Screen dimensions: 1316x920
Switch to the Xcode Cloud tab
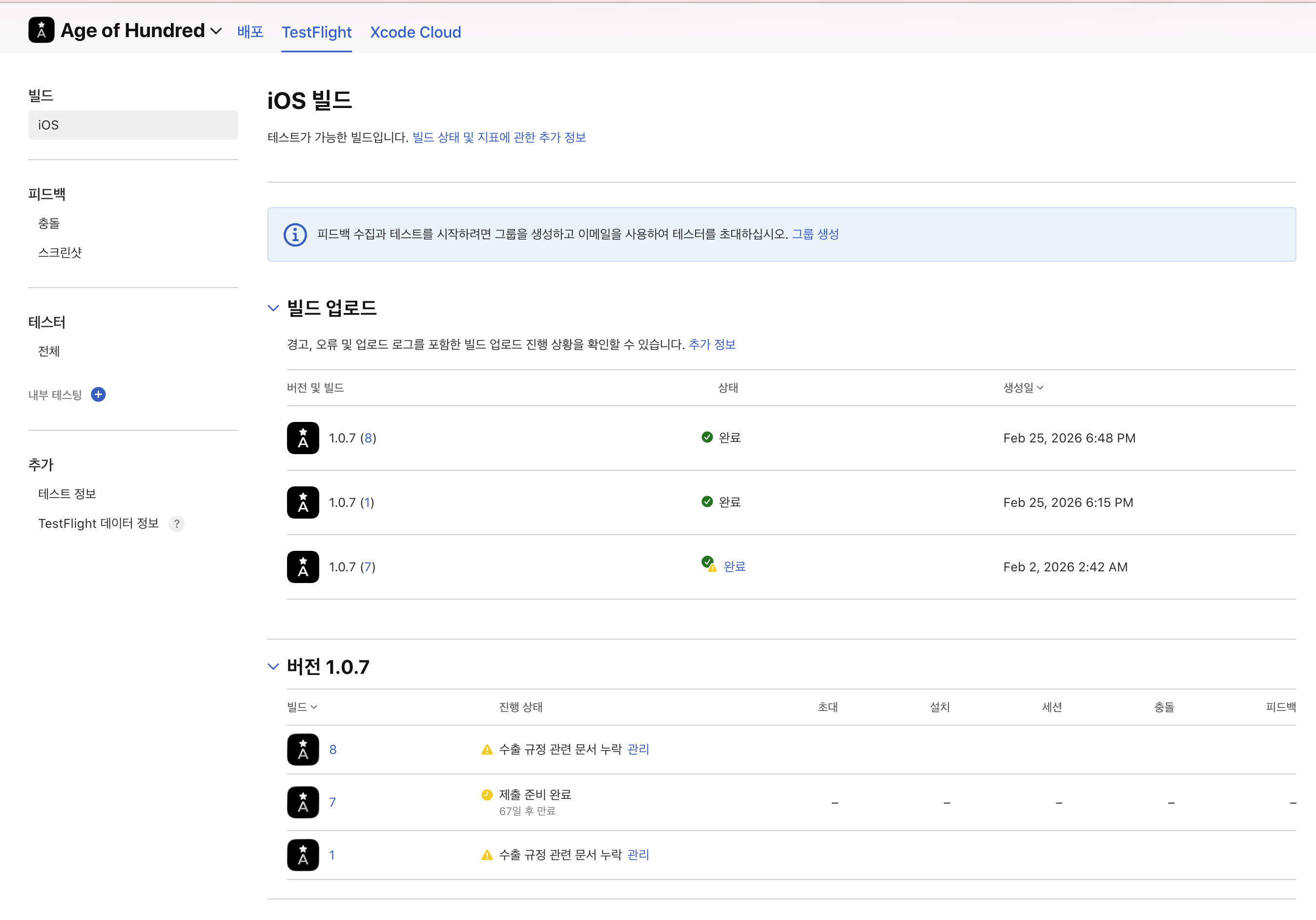415,32
